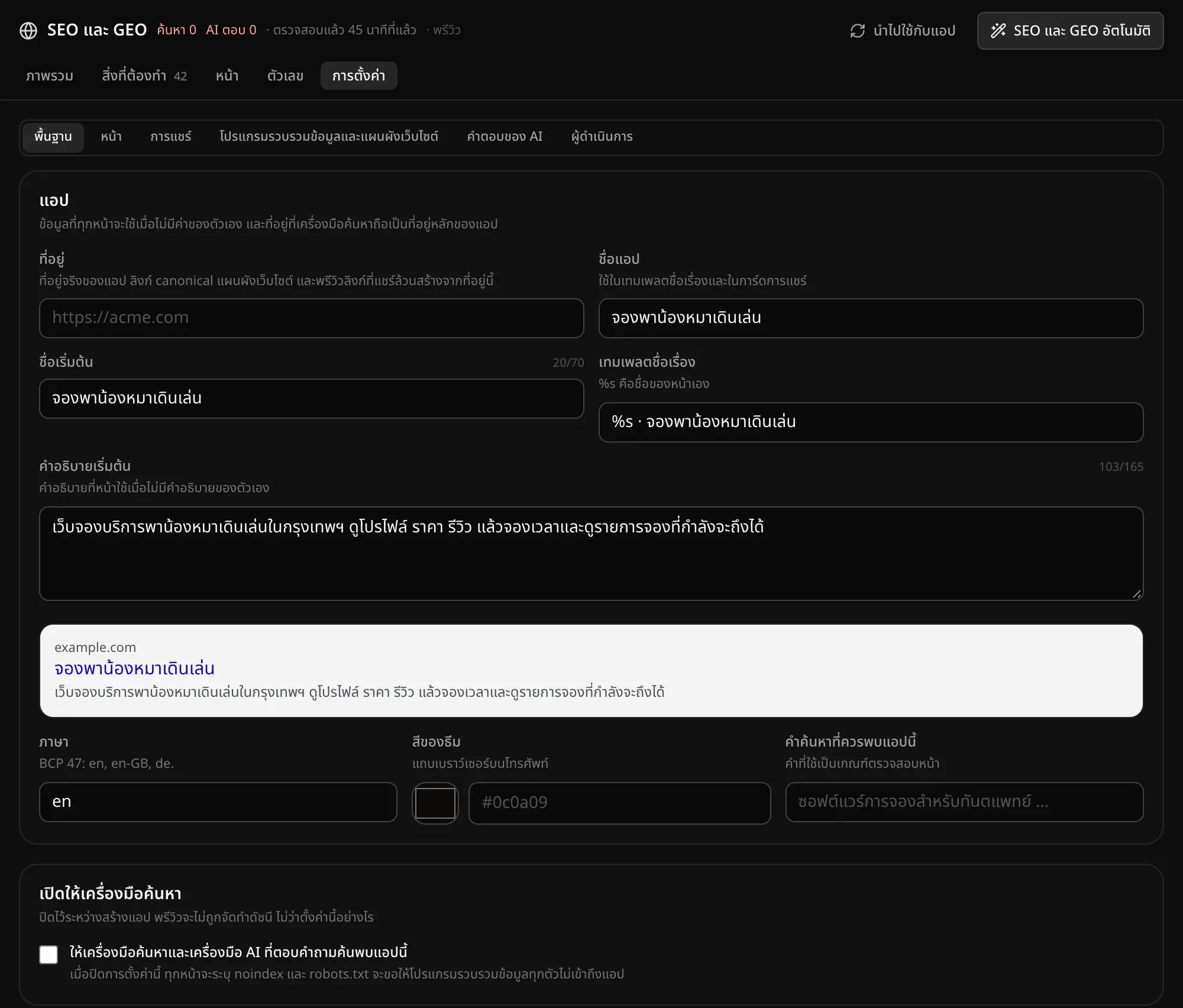
Task: Open the การแชร์ settings sub-tab
Action: tap(171, 137)
